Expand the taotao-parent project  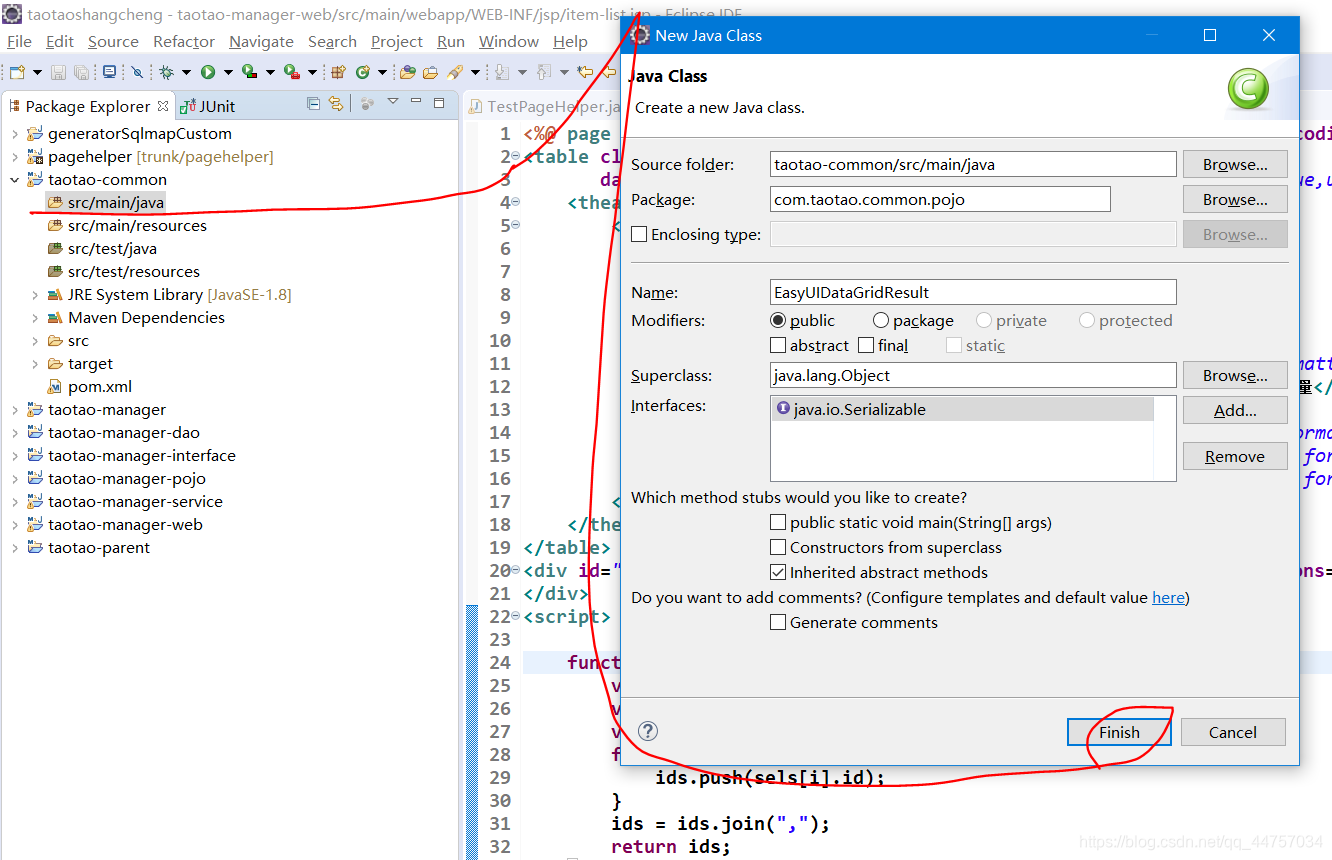click(14, 548)
